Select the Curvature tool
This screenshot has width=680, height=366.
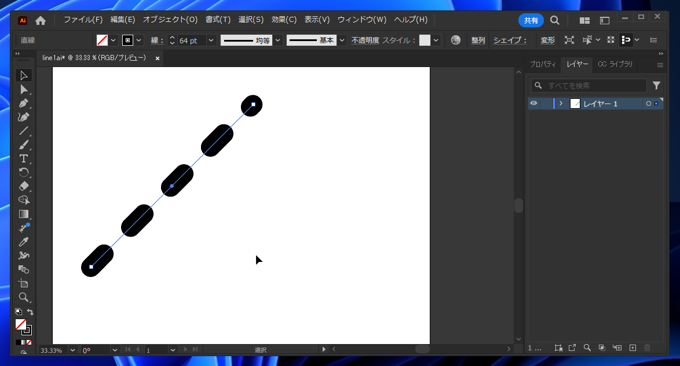(24, 117)
